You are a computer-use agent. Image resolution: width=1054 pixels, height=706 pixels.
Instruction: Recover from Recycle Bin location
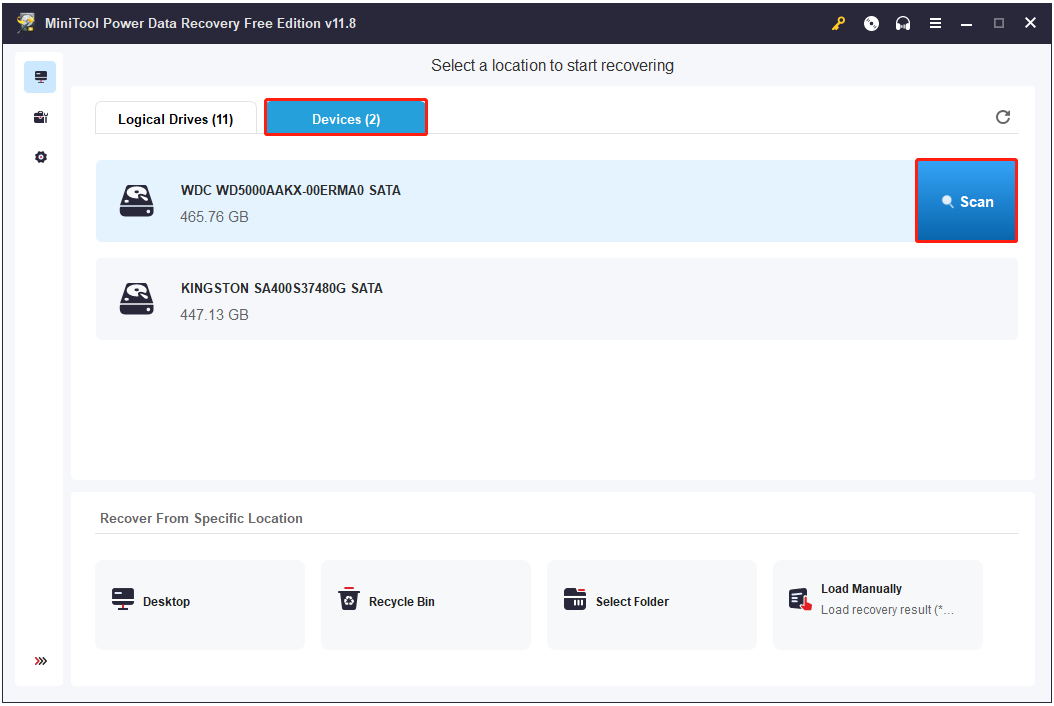click(426, 604)
